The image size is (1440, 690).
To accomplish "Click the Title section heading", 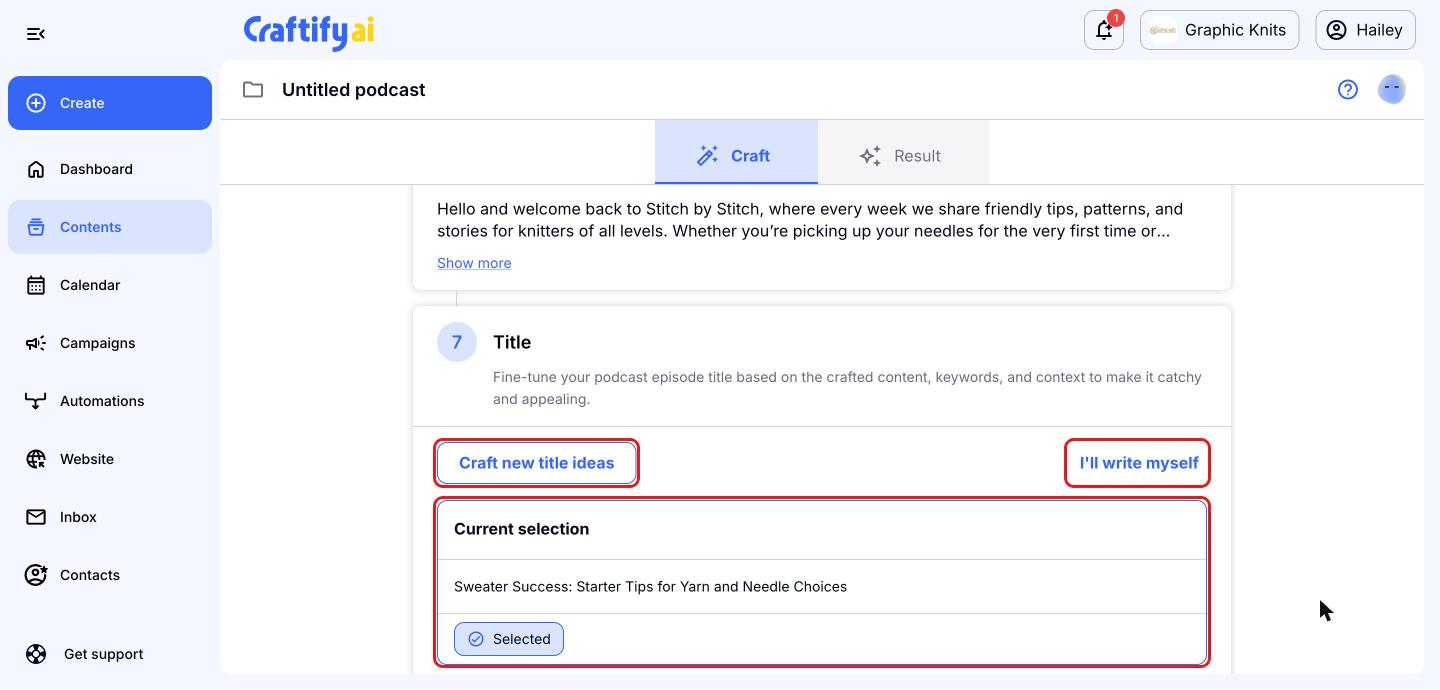I will tap(512, 342).
